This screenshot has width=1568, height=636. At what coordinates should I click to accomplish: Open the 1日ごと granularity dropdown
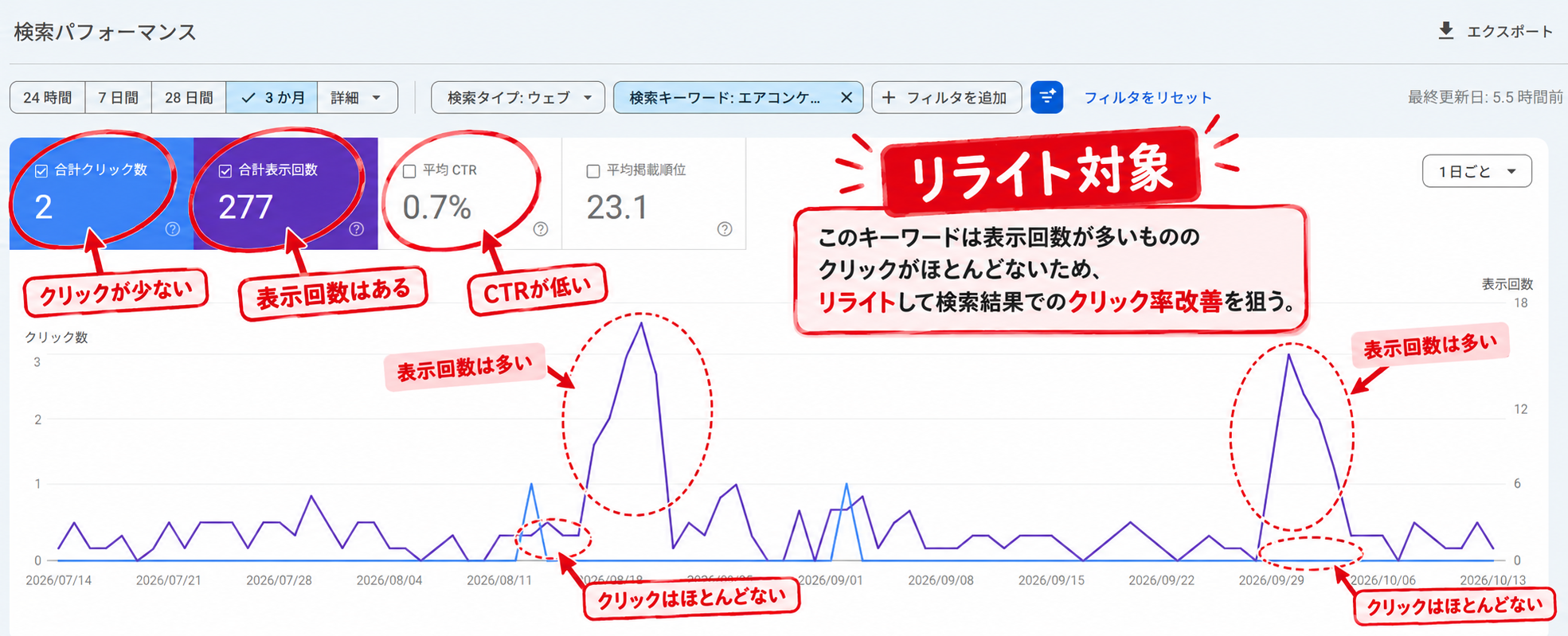click(x=1476, y=171)
